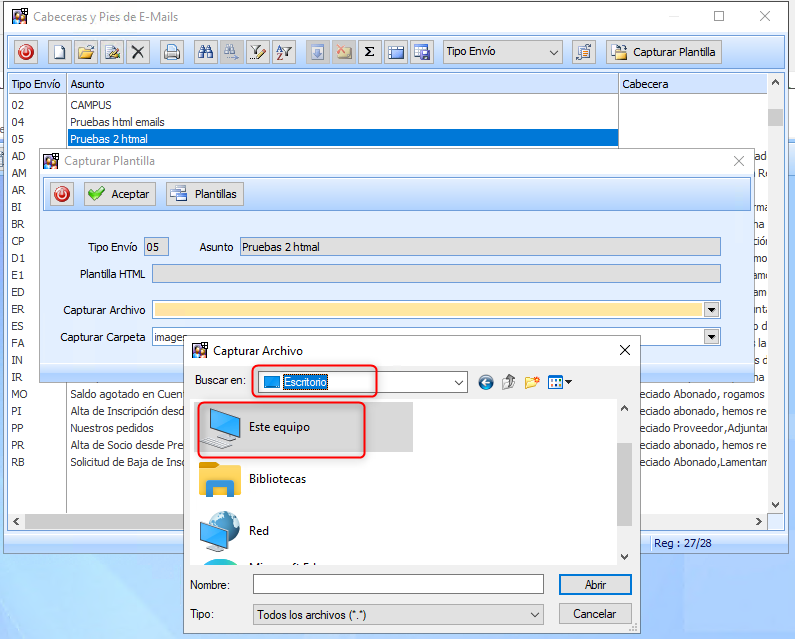This screenshot has width=795, height=639.
Task: Click the red power icon in Capturar Plantilla
Action: pyautogui.click(x=62, y=194)
